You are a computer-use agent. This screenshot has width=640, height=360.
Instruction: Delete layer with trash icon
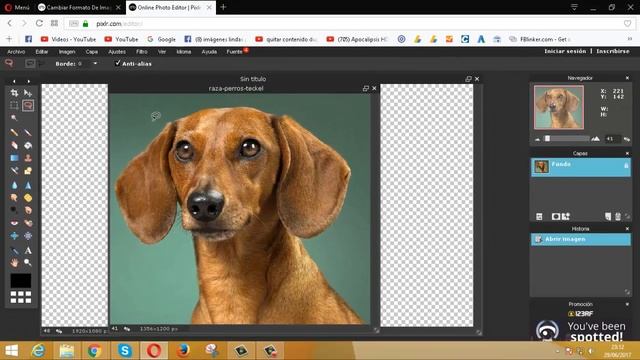(618, 217)
